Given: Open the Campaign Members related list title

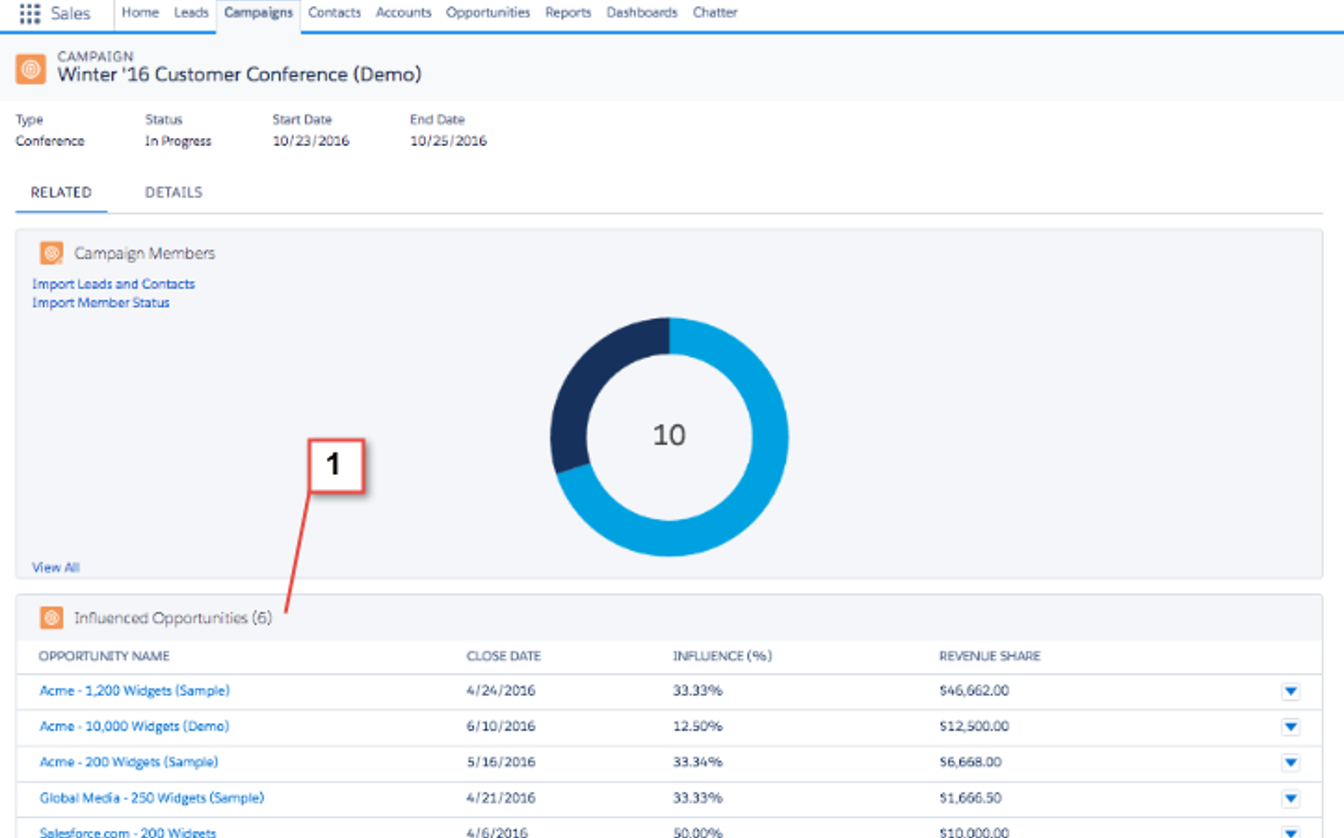Looking at the screenshot, I should (145, 254).
